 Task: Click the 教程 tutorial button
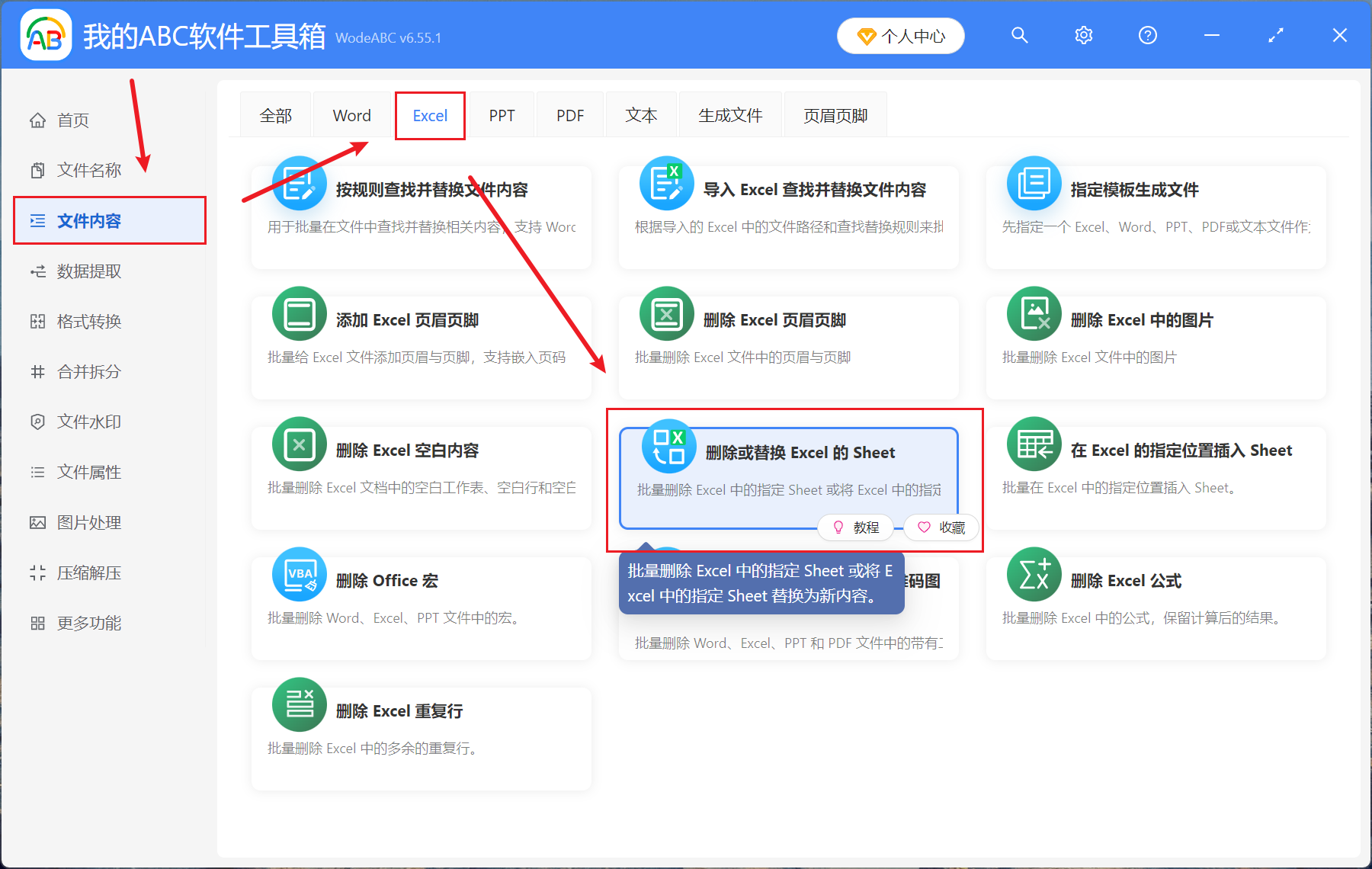click(856, 527)
